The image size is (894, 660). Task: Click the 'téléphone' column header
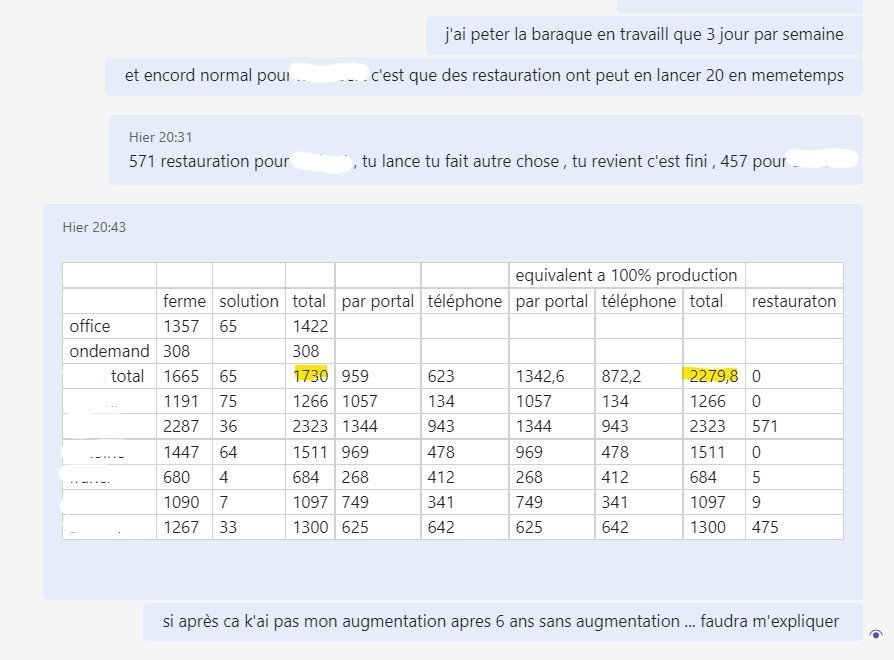464,300
